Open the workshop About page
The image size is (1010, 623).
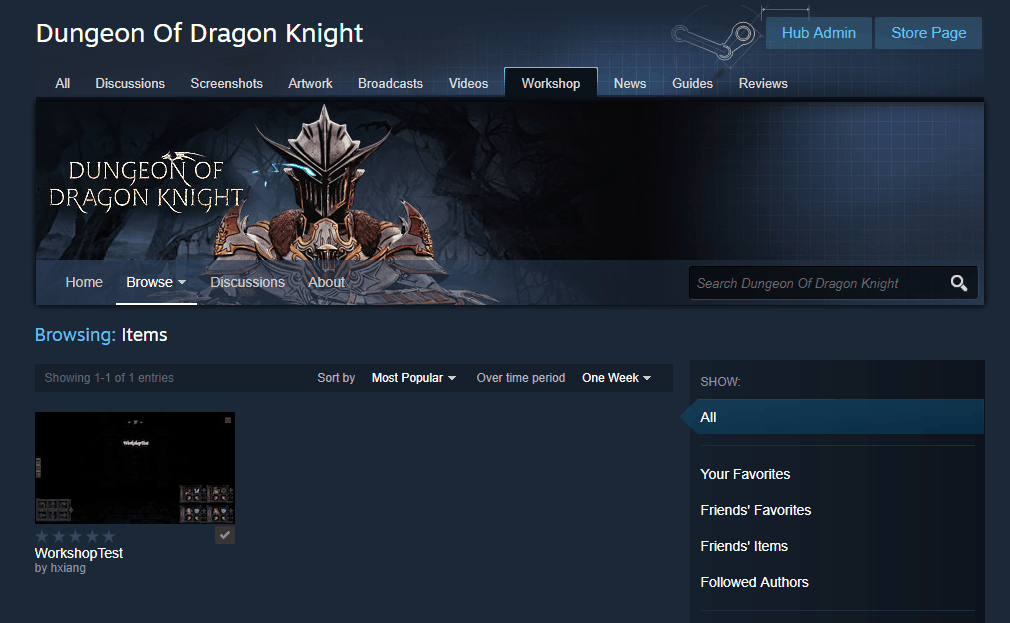326,283
